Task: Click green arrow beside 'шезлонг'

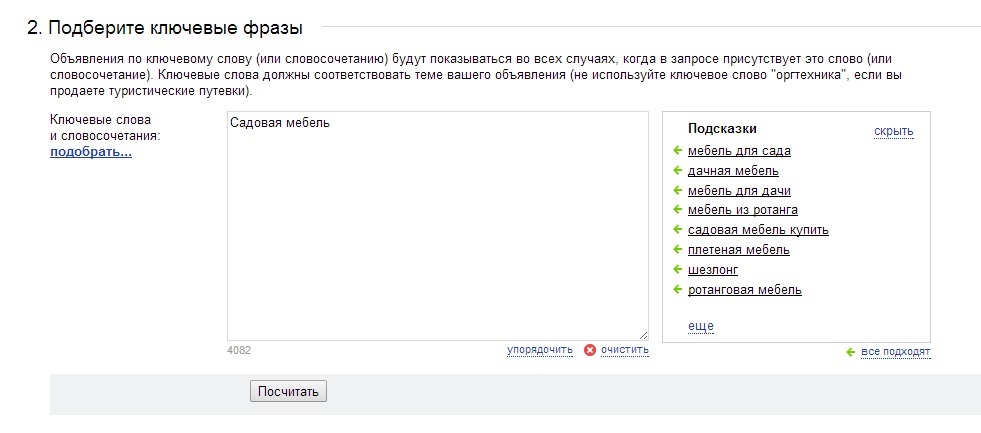Action: [x=677, y=270]
